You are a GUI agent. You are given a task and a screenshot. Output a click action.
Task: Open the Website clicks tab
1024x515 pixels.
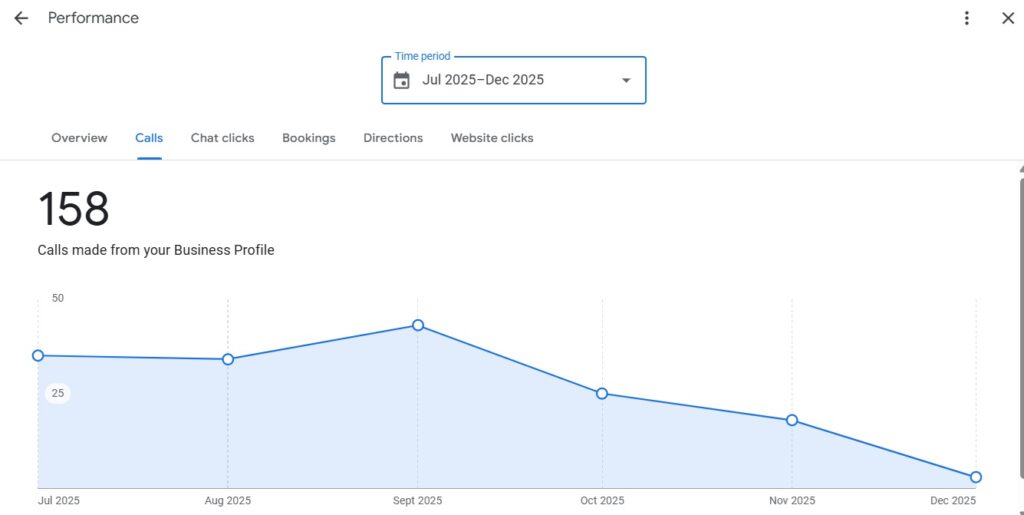coord(492,138)
